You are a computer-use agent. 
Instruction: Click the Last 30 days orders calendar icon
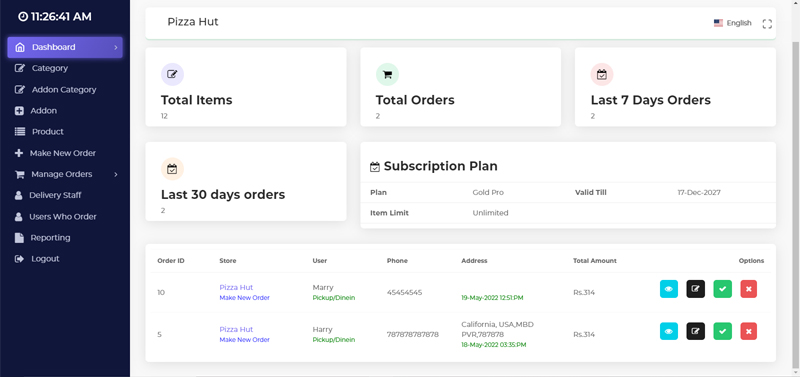pyautogui.click(x=172, y=169)
